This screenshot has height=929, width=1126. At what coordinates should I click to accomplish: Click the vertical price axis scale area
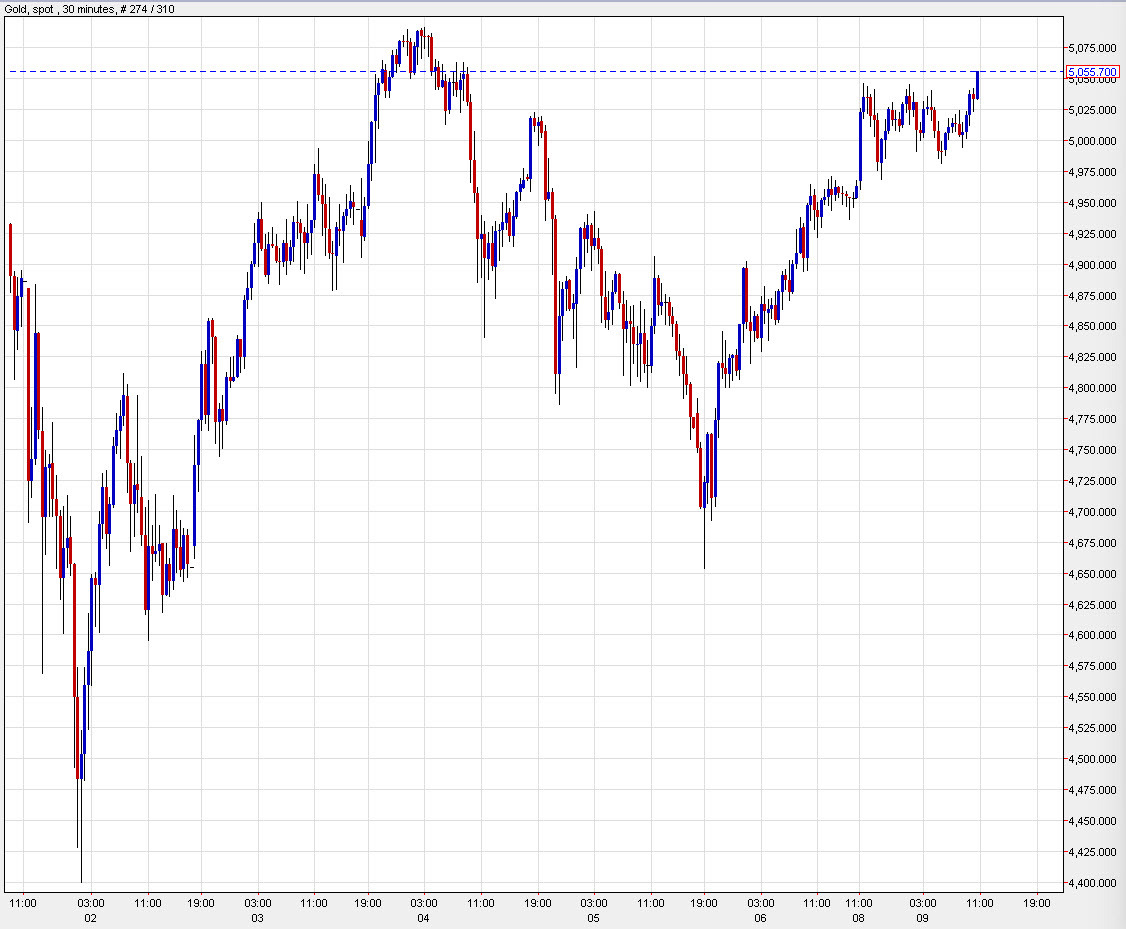[1088, 450]
